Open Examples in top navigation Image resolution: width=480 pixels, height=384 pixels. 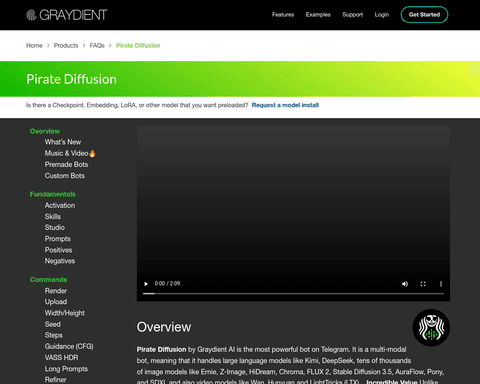point(318,15)
